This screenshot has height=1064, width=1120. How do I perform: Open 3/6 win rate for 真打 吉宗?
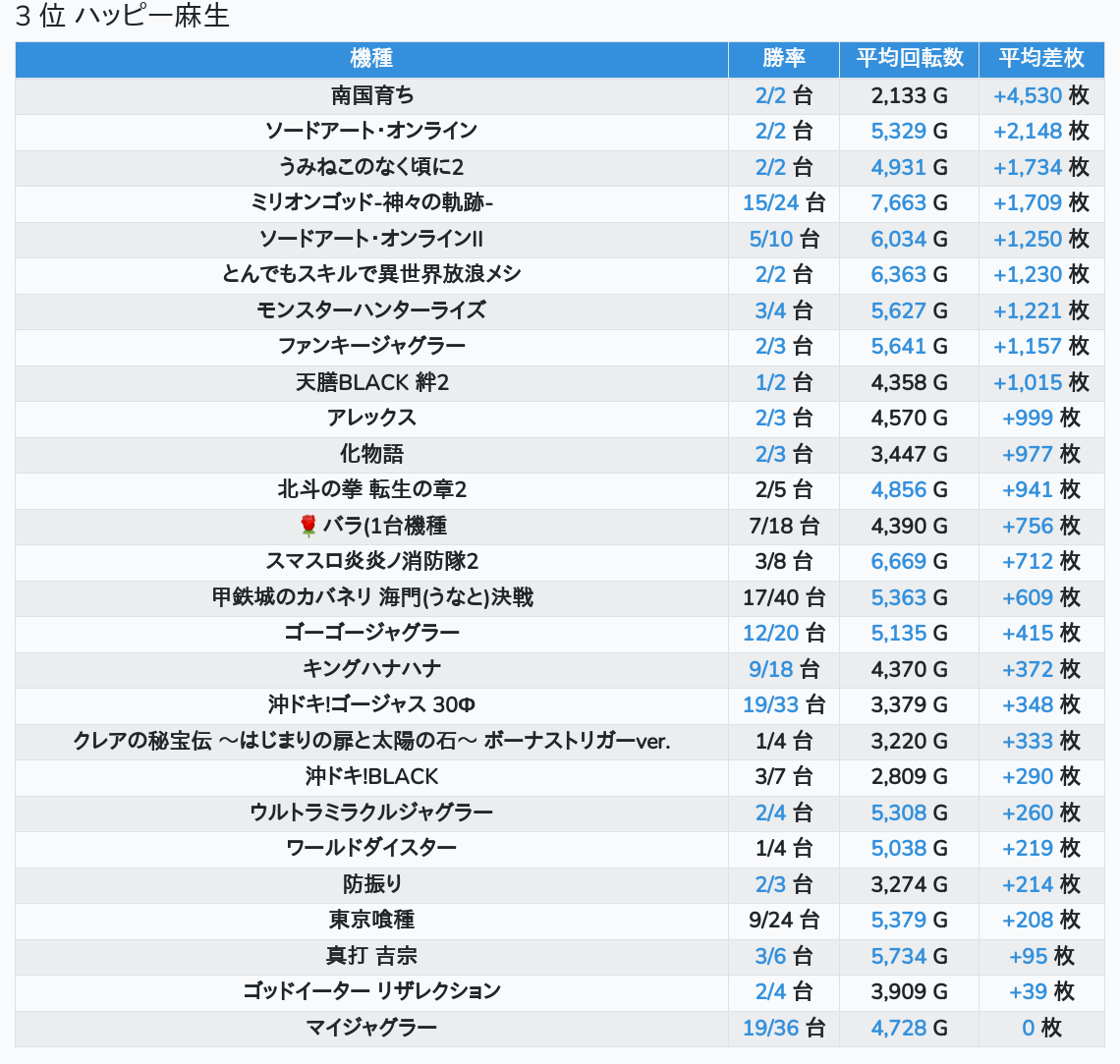[x=770, y=956]
